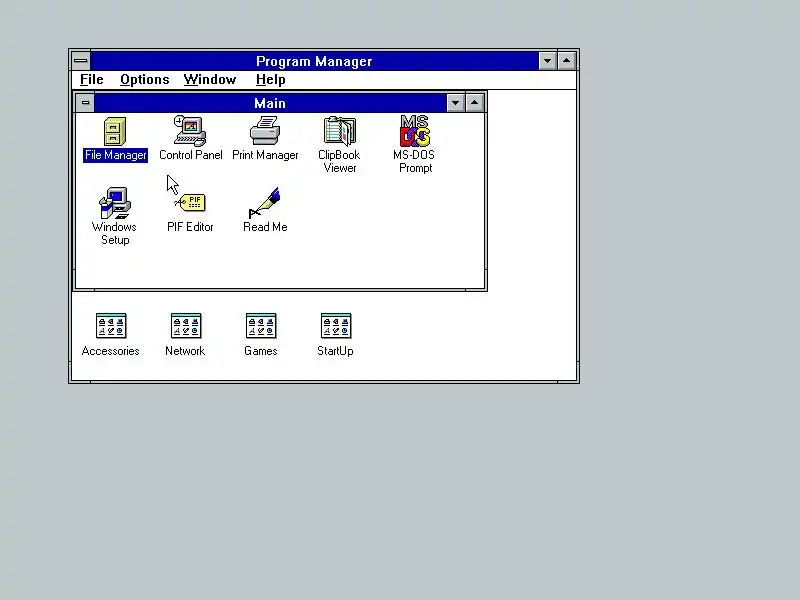Click the 'Control Panel' label text
The width and height of the screenshot is (800, 600).
coord(191,155)
